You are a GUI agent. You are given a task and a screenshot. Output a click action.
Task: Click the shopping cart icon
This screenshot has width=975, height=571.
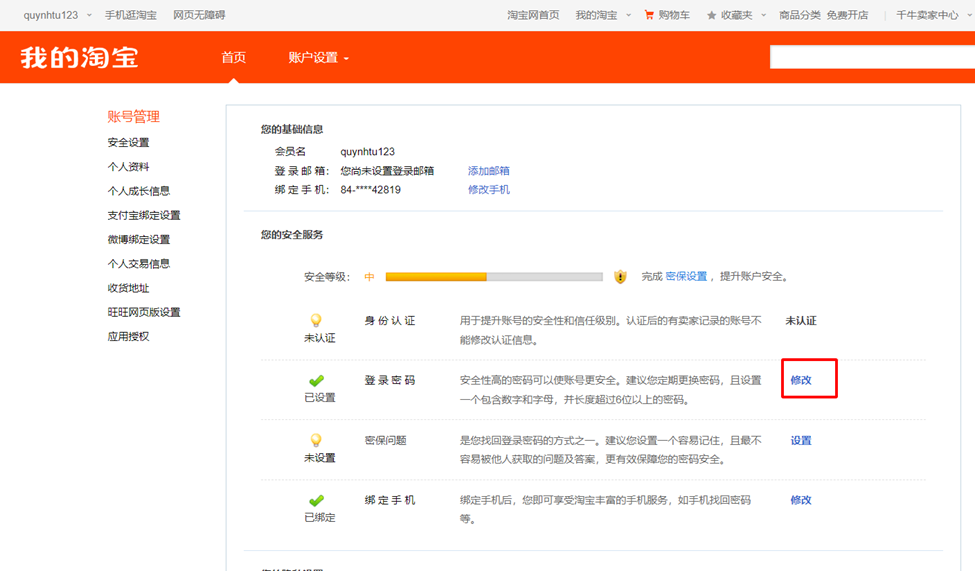[x=649, y=15]
